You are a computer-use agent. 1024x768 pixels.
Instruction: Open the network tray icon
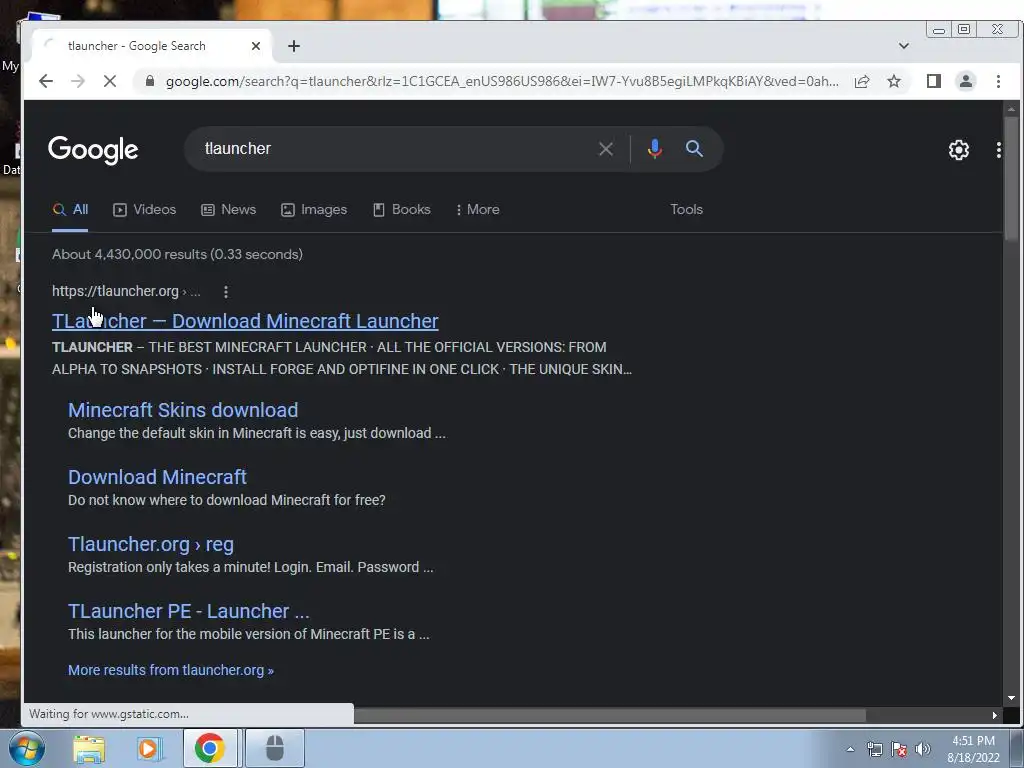click(x=874, y=749)
